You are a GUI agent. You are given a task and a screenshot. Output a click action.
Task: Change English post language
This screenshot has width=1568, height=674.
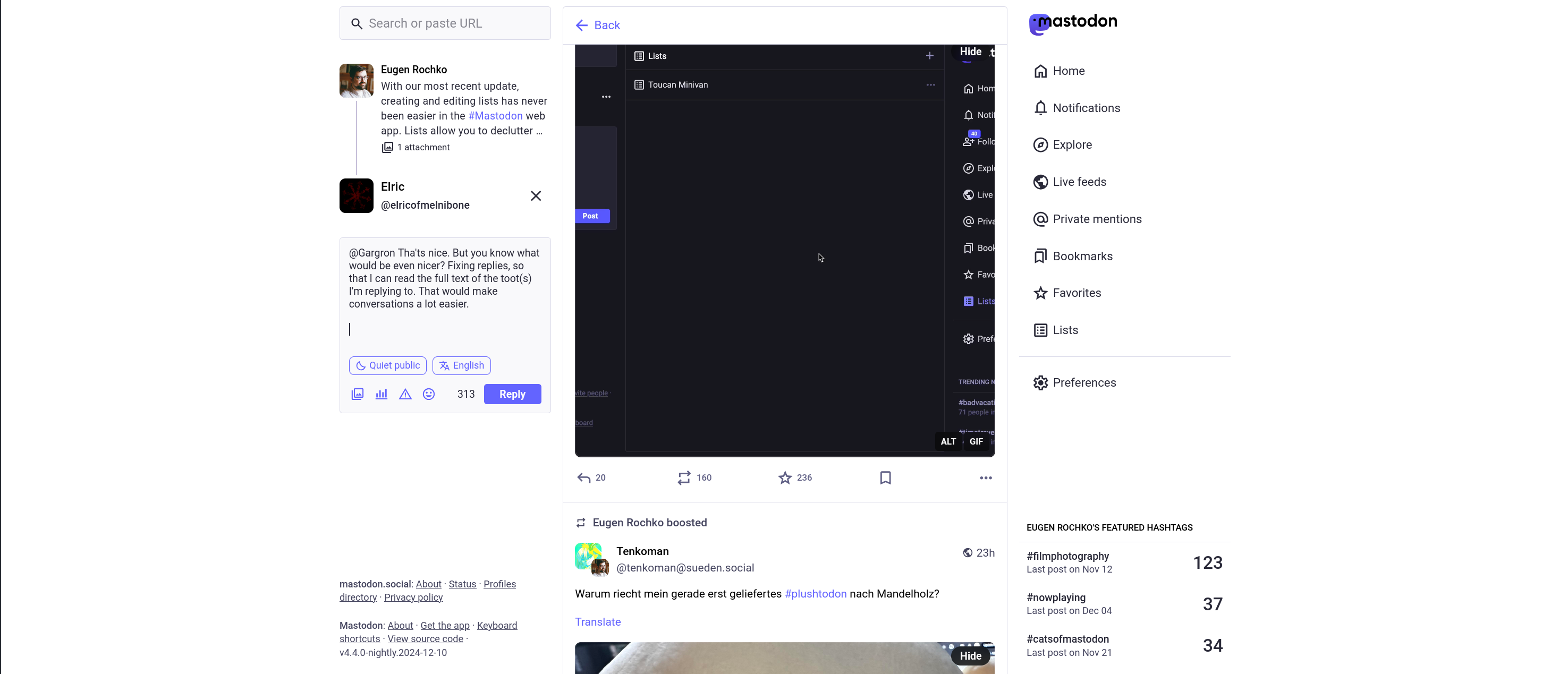(461, 365)
